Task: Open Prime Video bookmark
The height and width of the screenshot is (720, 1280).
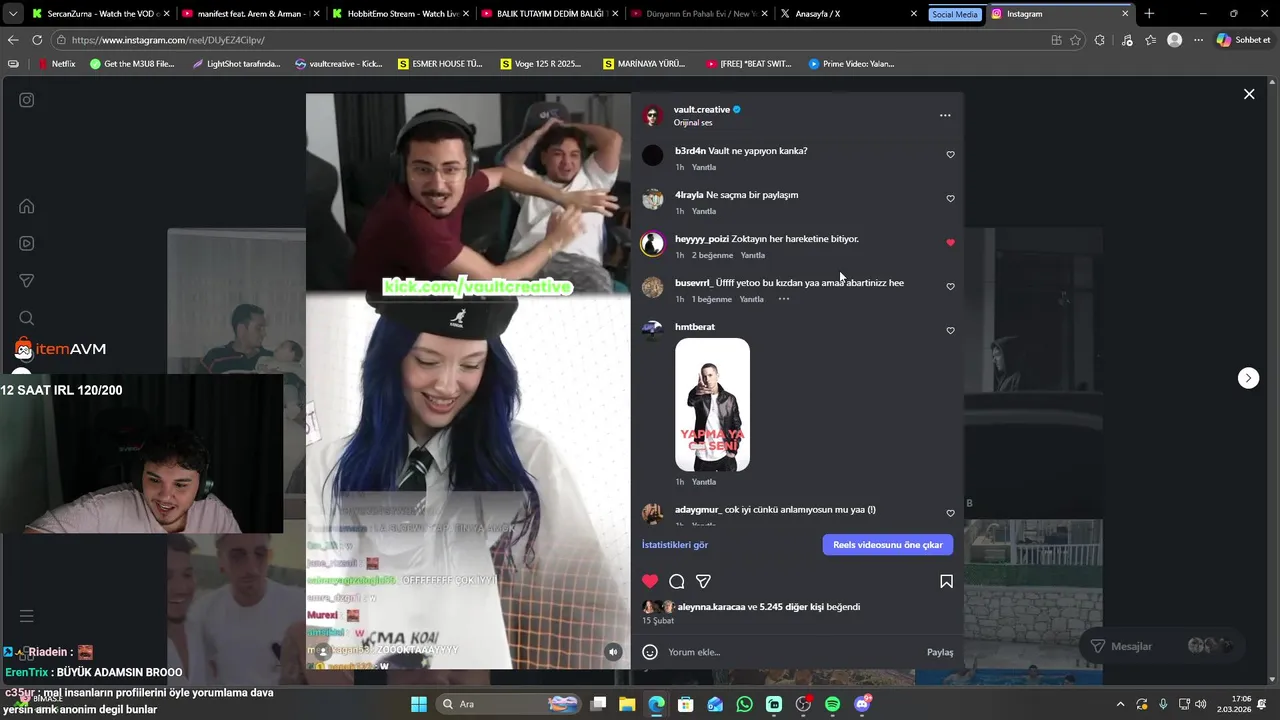Action: click(851, 63)
